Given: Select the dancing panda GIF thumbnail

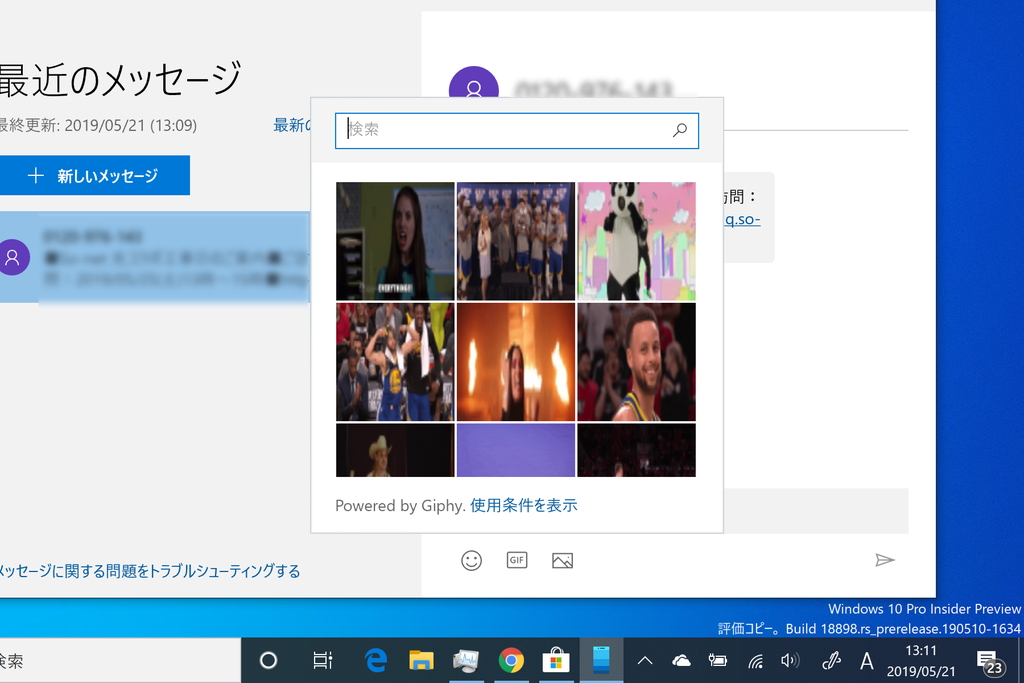Looking at the screenshot, I should tap(636, 241).
